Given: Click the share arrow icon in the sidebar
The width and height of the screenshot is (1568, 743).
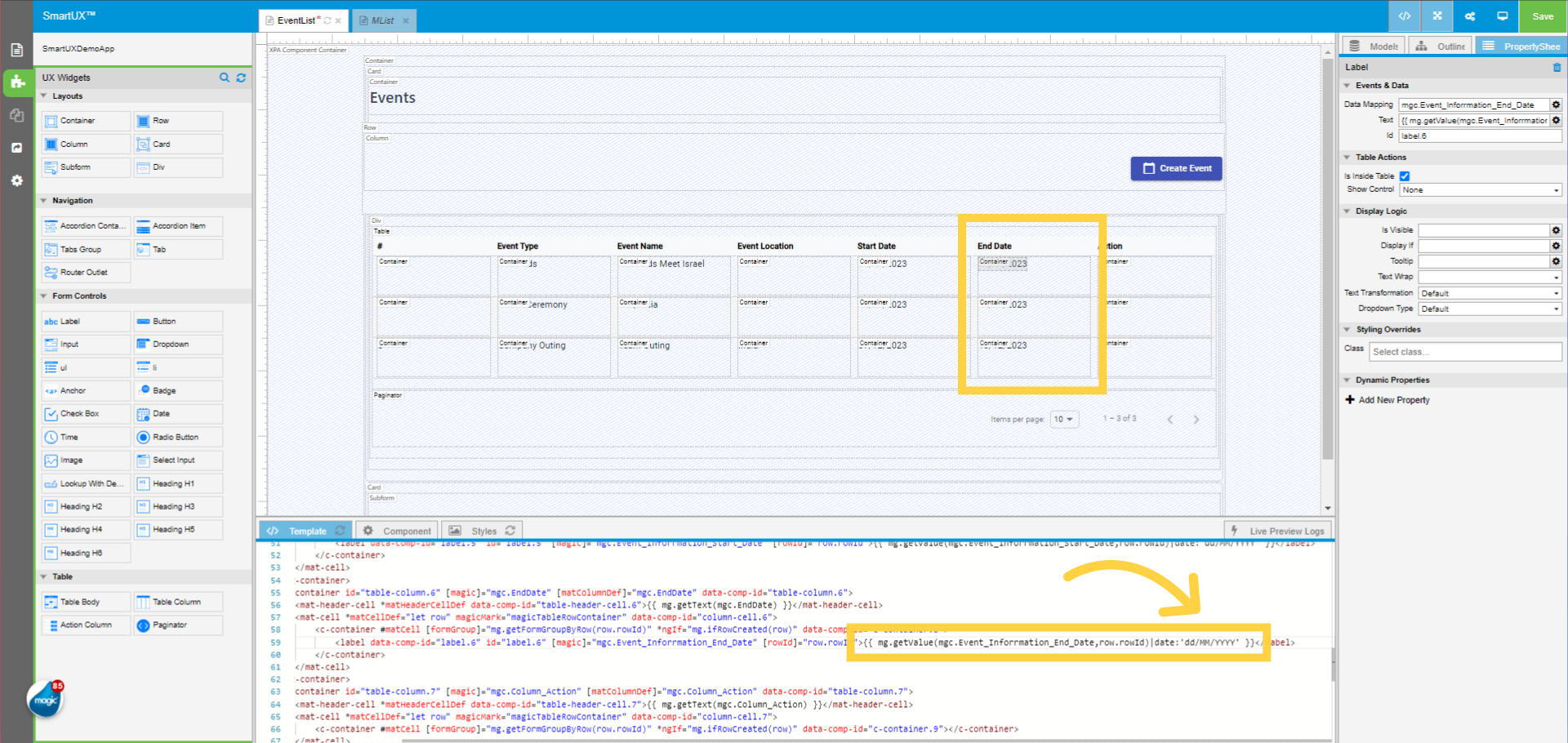Looking at the screenshot, I should (x=17, y=148).
